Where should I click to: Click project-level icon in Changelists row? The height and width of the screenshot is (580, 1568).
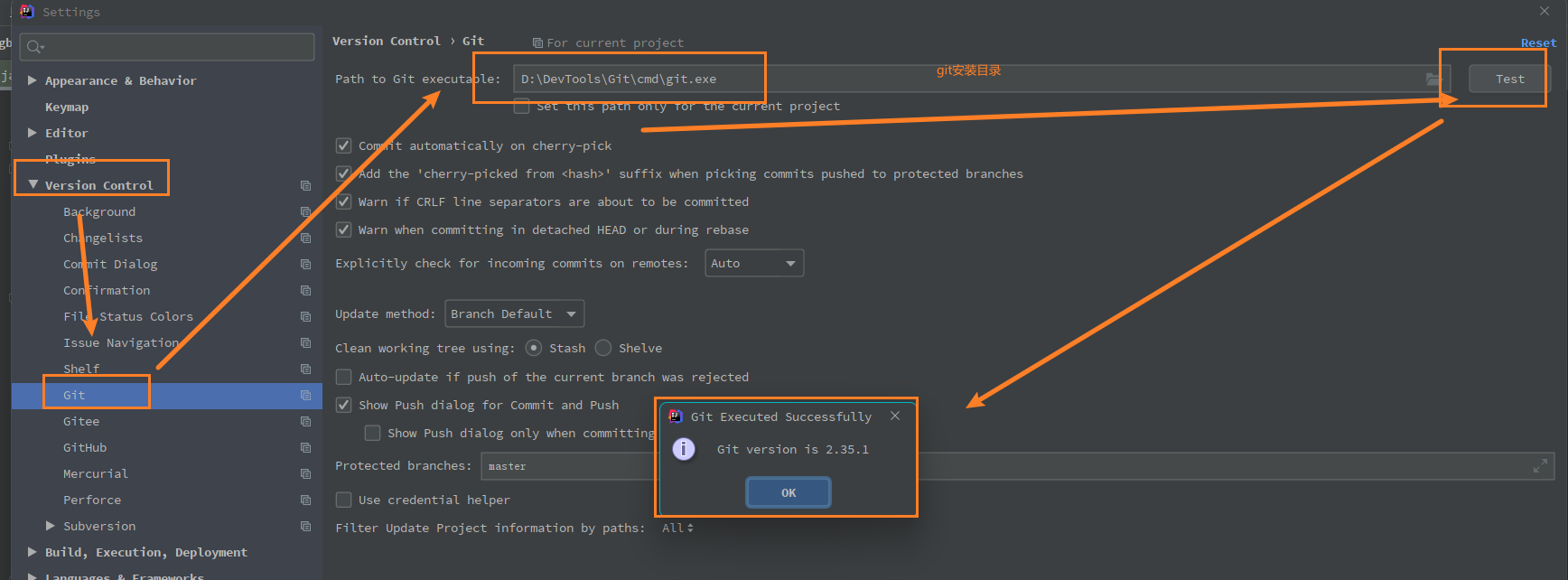[x=305, y=238]
